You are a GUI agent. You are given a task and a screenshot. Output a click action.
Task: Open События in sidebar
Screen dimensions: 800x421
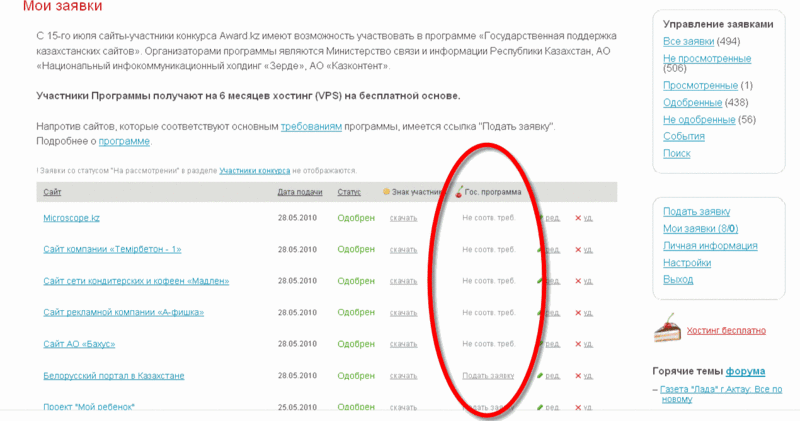[x=684, y=136]
